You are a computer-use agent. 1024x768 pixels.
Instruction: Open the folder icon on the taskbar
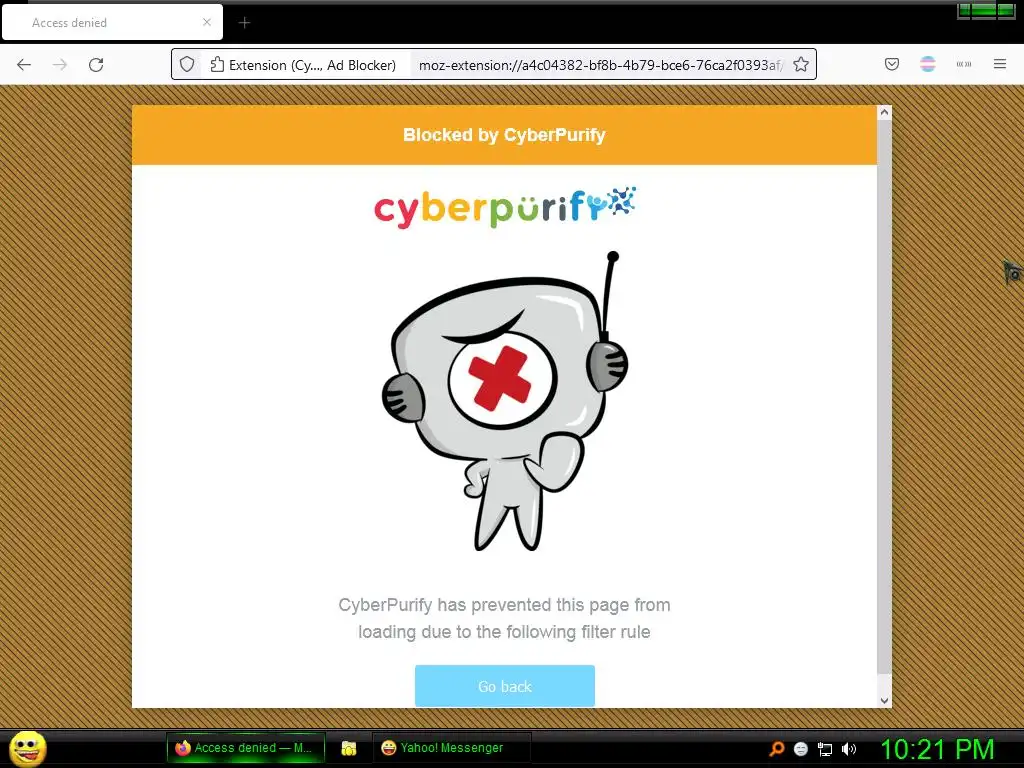(349, 748)
